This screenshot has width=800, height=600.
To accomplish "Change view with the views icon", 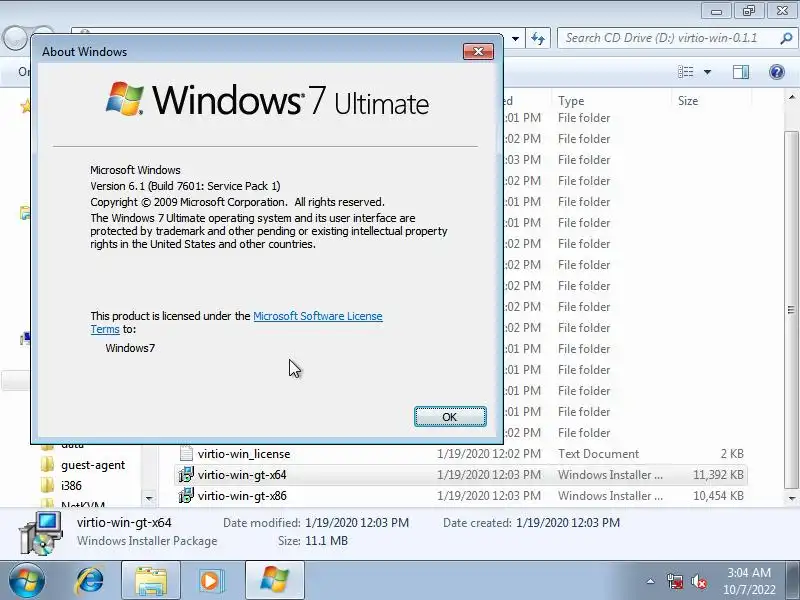I will point(685,72).
